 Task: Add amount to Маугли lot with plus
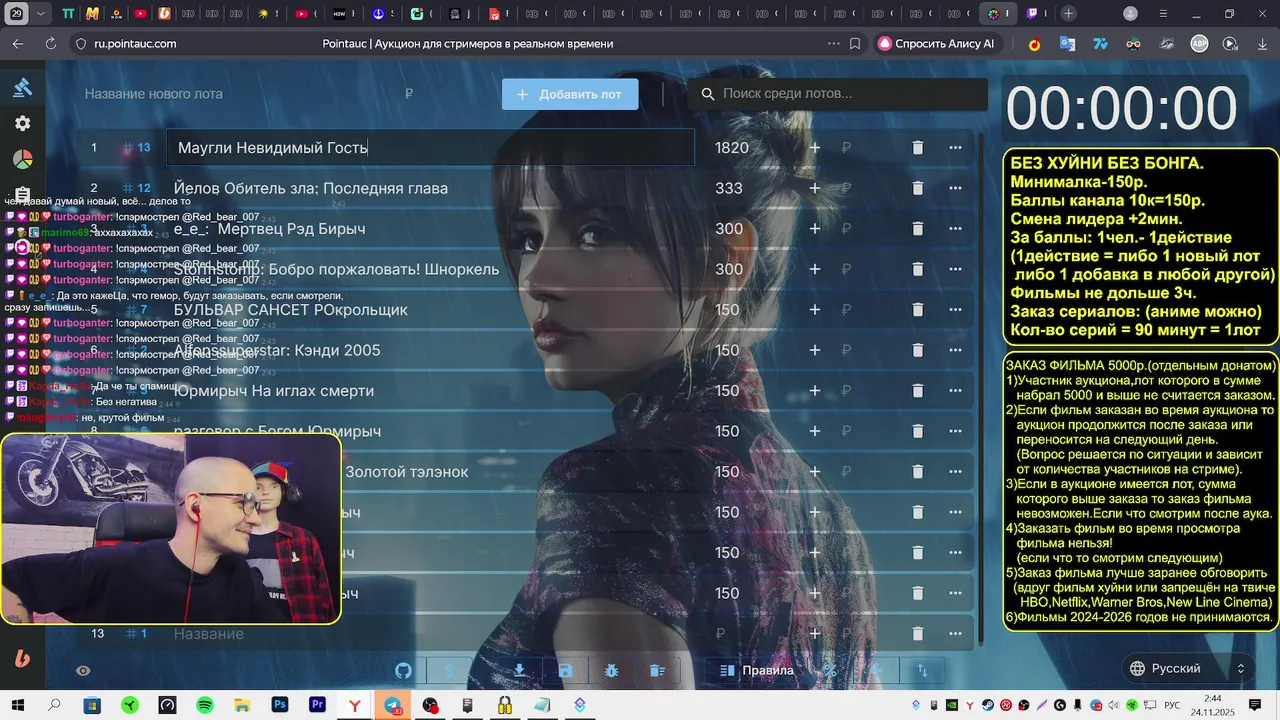[815, 147]
